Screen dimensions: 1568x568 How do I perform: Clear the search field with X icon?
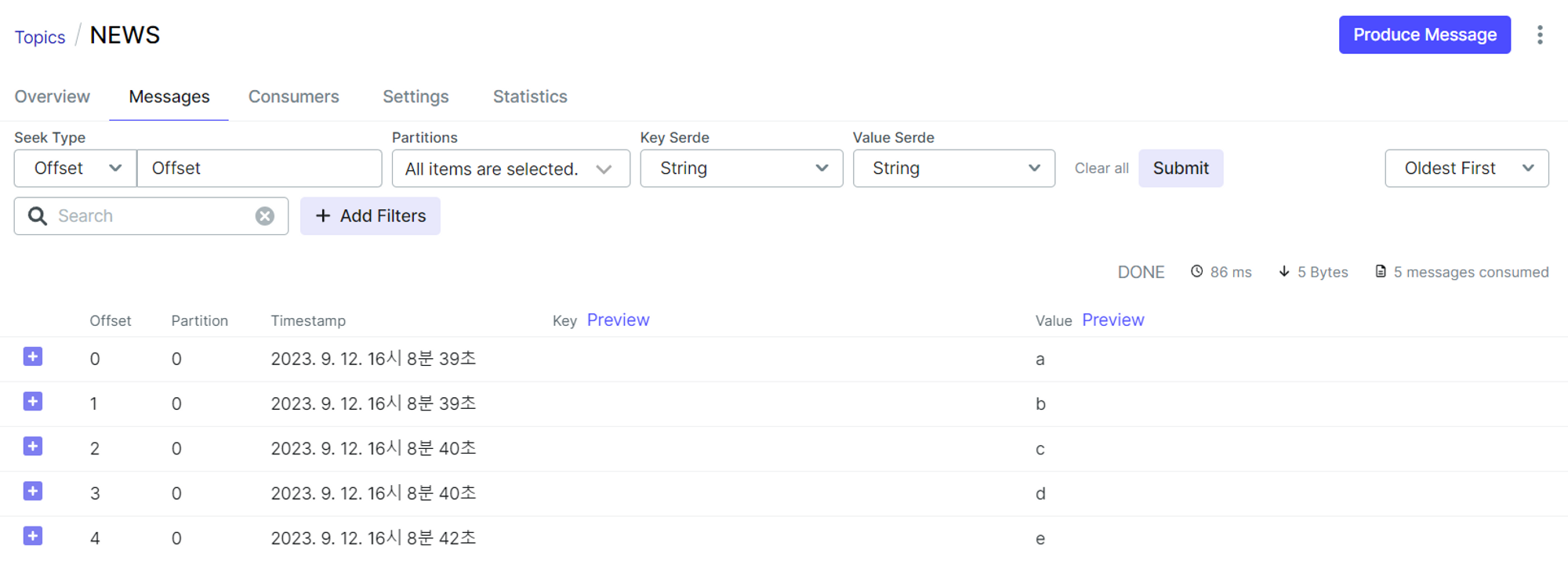click(265, 216)
